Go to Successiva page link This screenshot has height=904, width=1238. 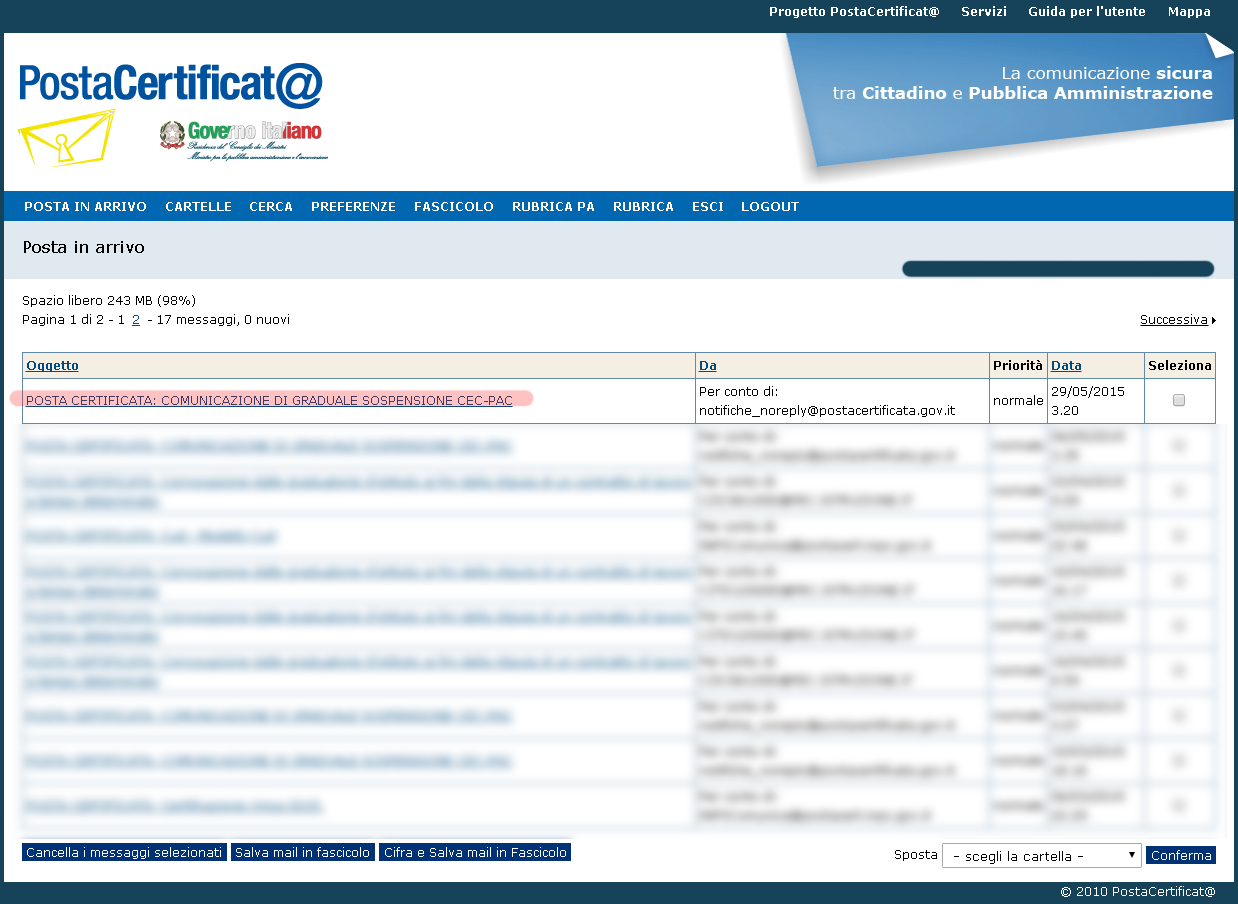coord(1174,320)
